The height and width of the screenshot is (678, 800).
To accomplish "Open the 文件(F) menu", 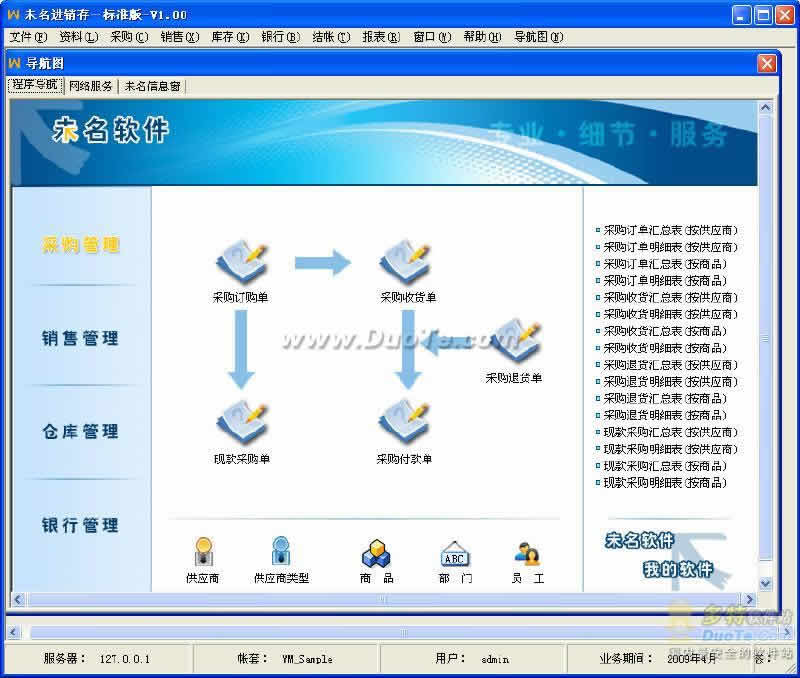I will (x=28, y=37).
